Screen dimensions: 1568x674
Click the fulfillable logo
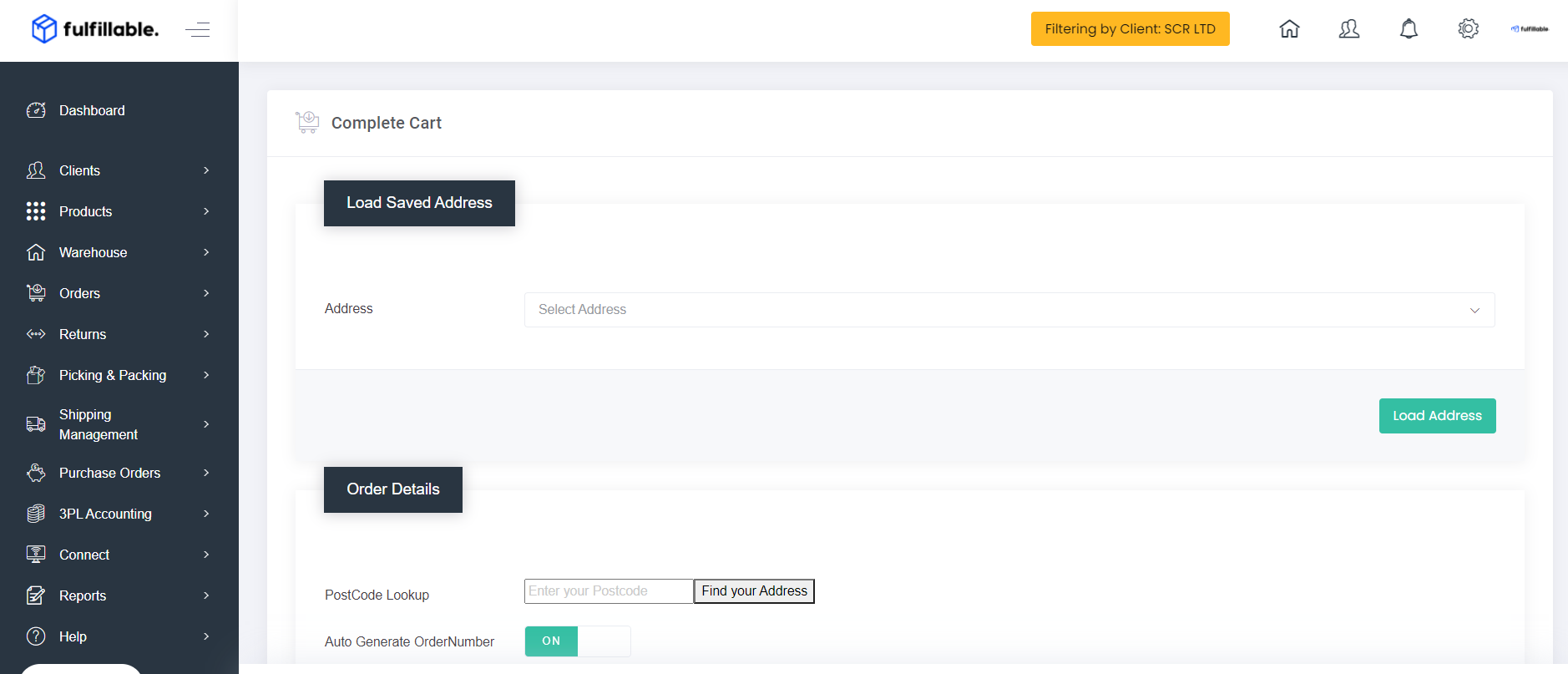pos(94,29)
